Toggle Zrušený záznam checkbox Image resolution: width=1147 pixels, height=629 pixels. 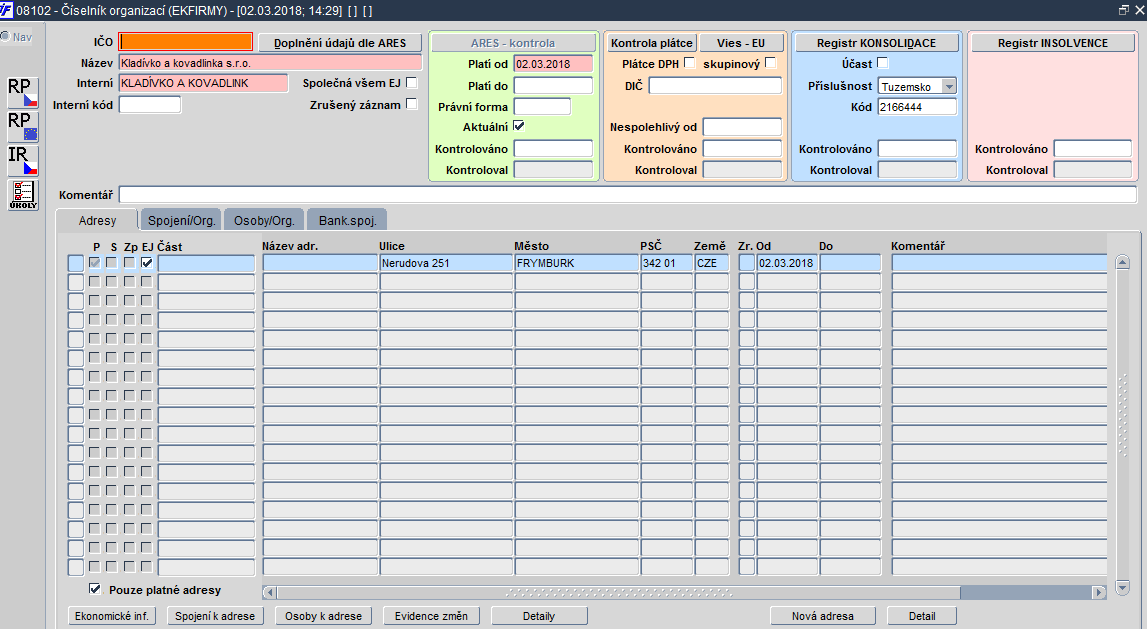click(x=412, y=104)
